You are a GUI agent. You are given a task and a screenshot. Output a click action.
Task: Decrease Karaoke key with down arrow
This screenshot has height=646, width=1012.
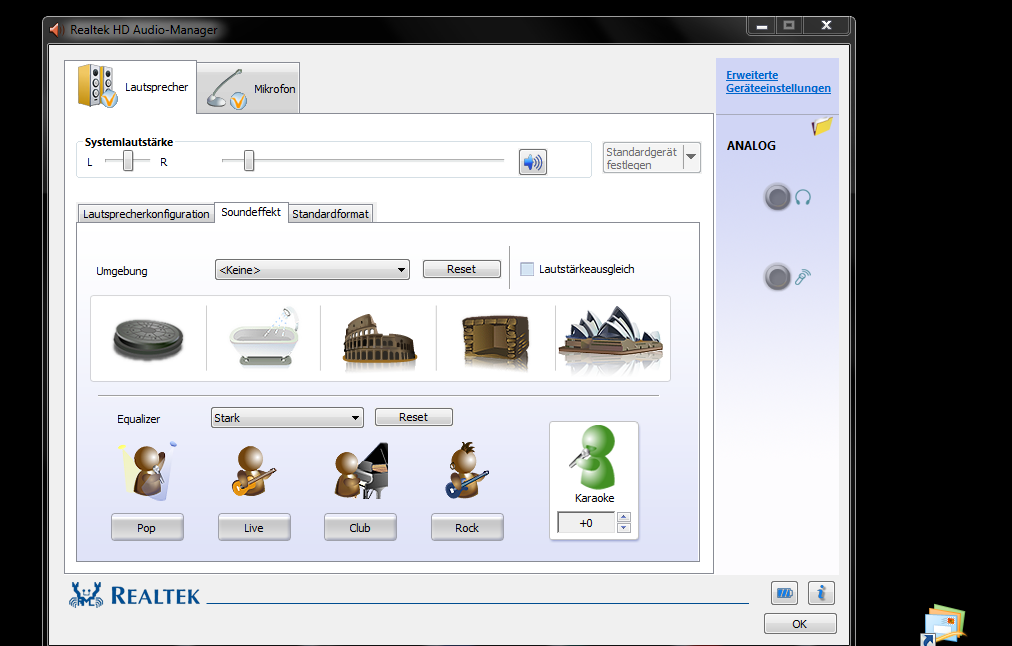623,528
